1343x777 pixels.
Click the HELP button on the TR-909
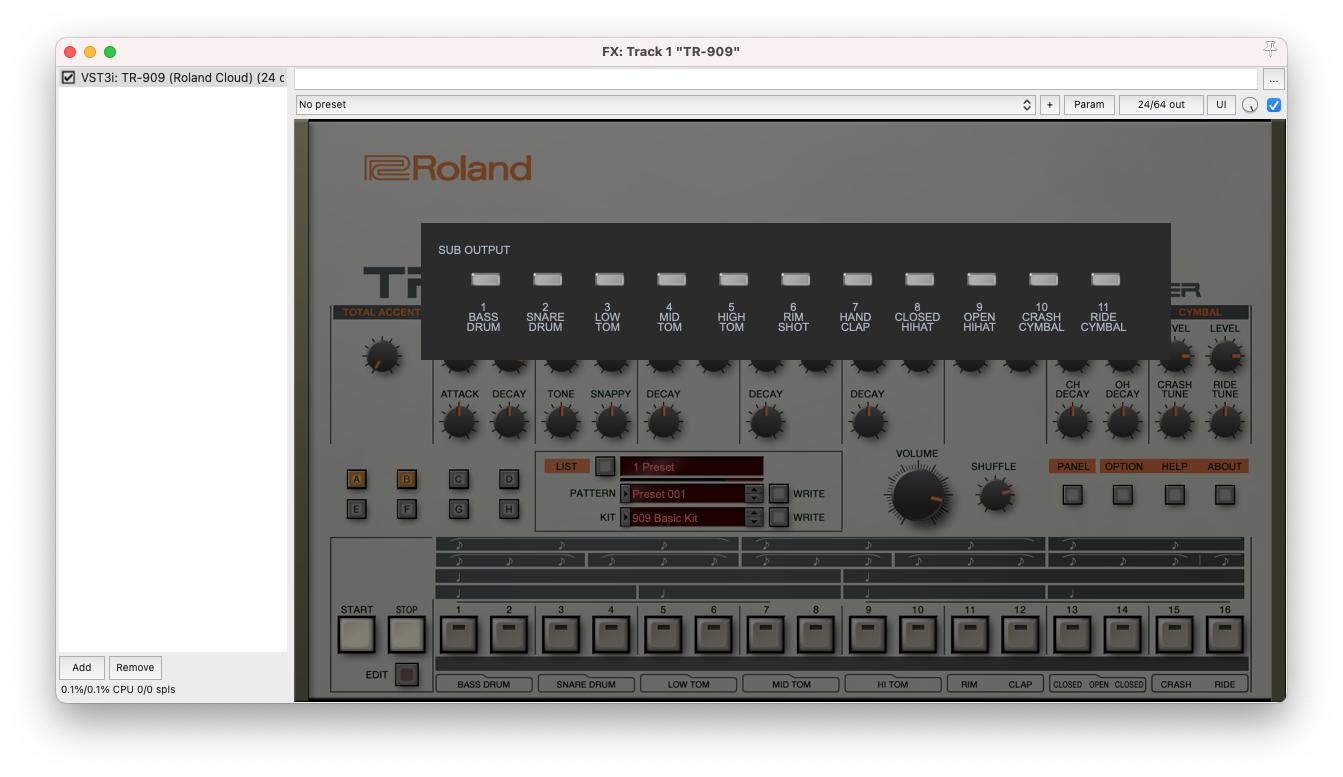click(1174, 495)
